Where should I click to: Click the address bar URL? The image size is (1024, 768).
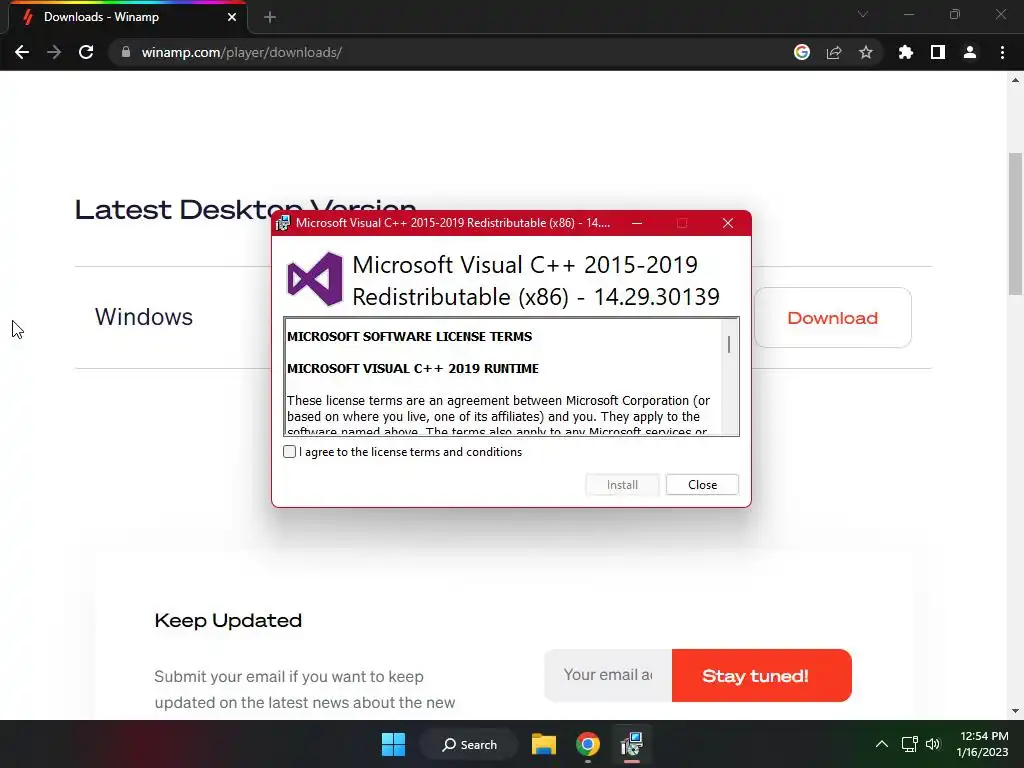(242, 52)
